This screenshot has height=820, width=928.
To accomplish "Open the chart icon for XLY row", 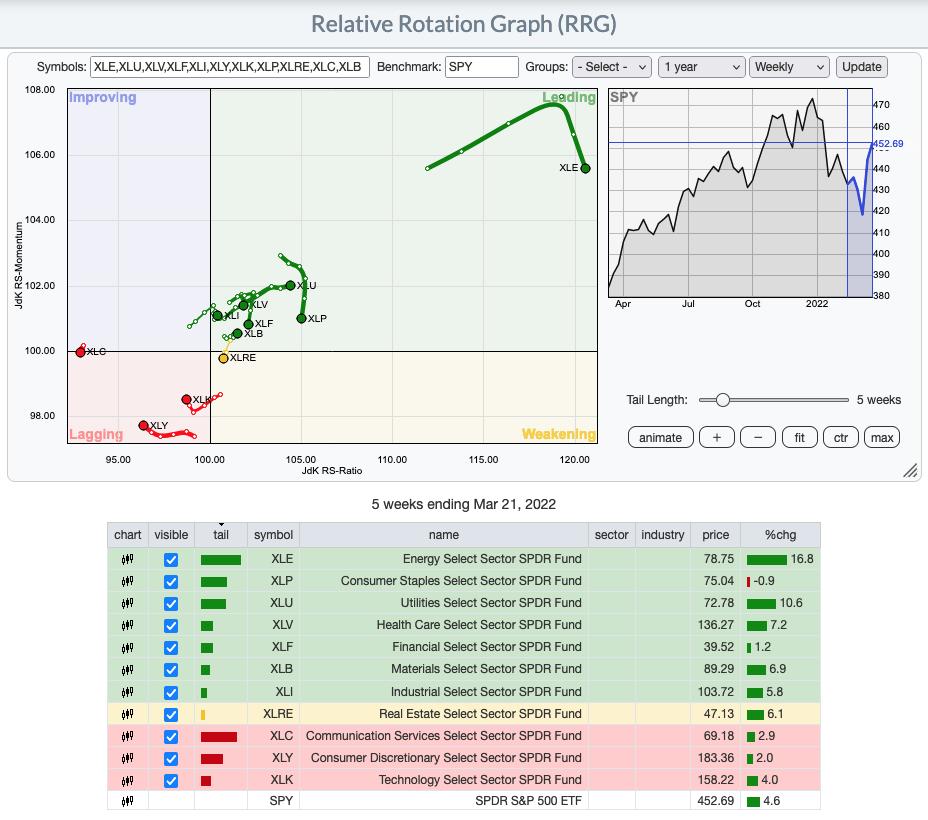I will (x=127, y=758).
